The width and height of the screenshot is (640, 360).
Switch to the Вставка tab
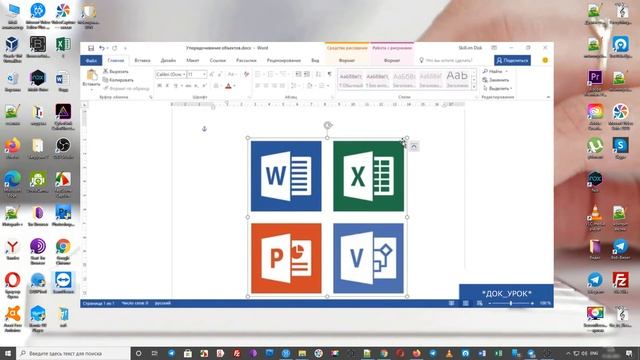pyautogui.click(x=142, y=60)
